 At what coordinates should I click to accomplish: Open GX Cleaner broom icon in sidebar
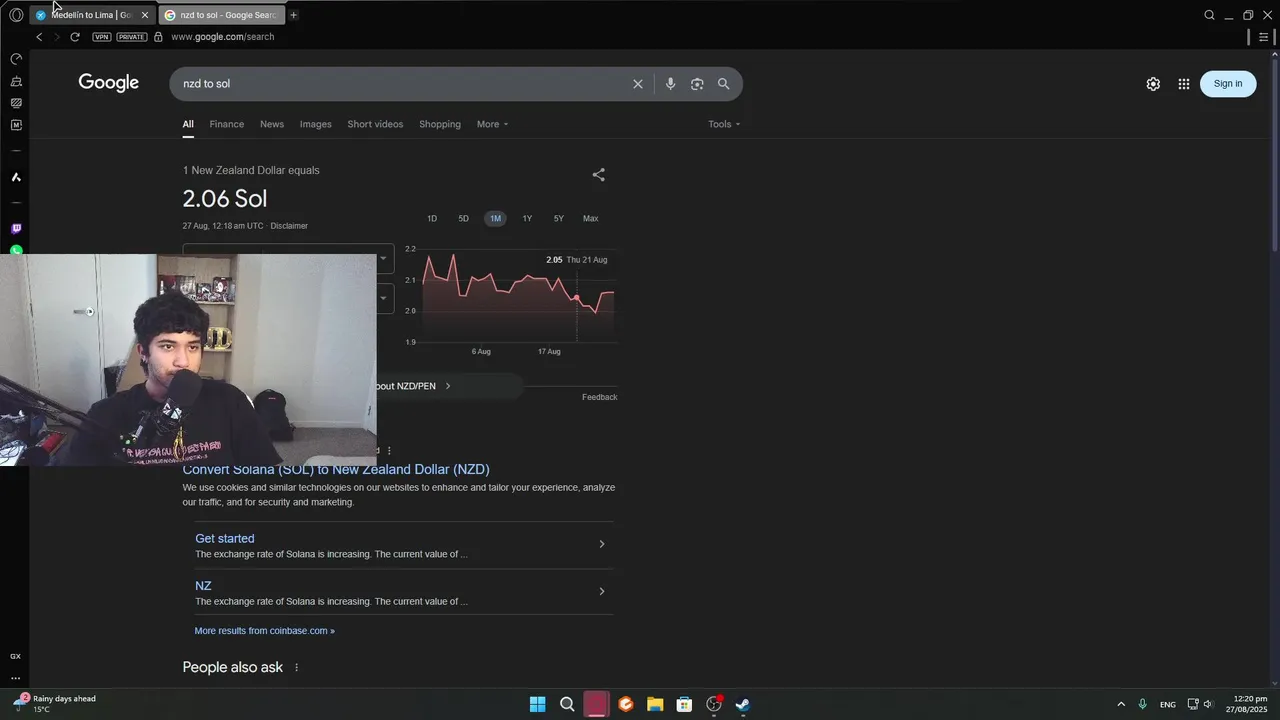[16, 81]
